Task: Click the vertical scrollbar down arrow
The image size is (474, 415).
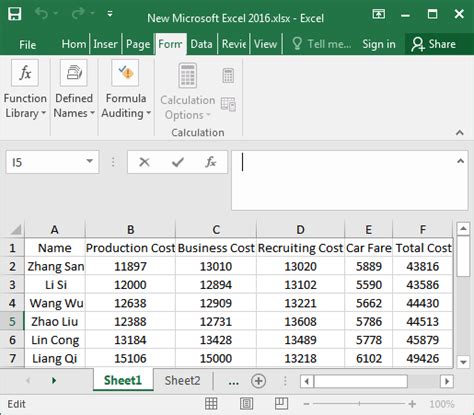Action: pyautogui.click(x=463, y=362)
